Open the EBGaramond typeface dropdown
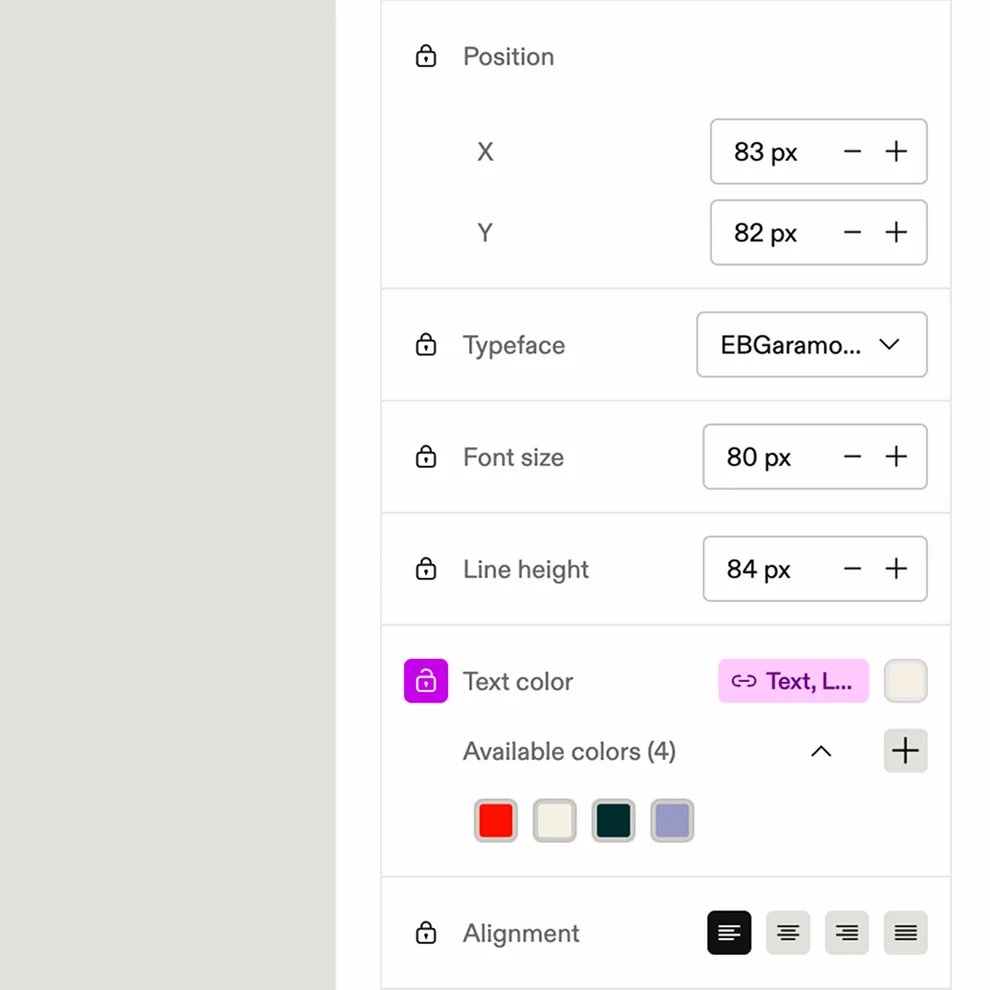The width and height of the screenshot is (990, 990). [x=812, y=345]
